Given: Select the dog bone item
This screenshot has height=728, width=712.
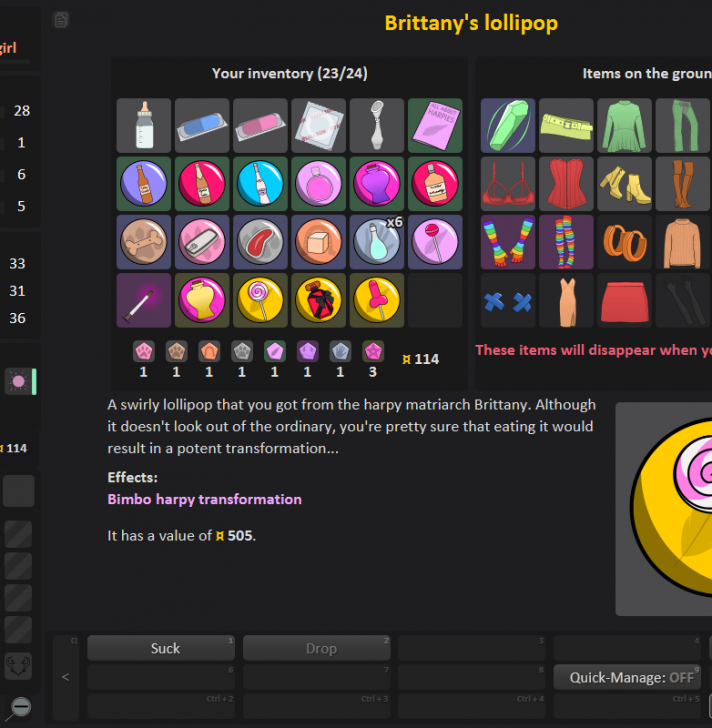Looking at the screenshot, I should pyautogui.click(x=144, y=241).
